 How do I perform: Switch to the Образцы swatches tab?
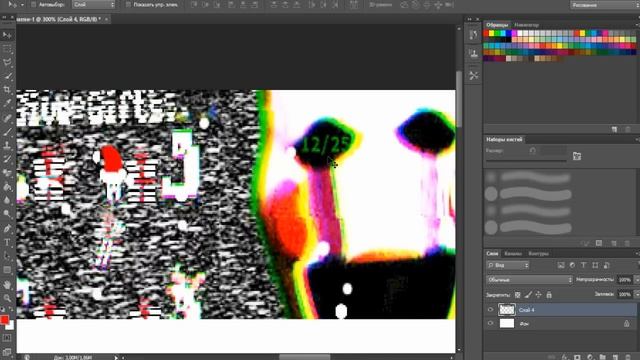coord(497,25)
